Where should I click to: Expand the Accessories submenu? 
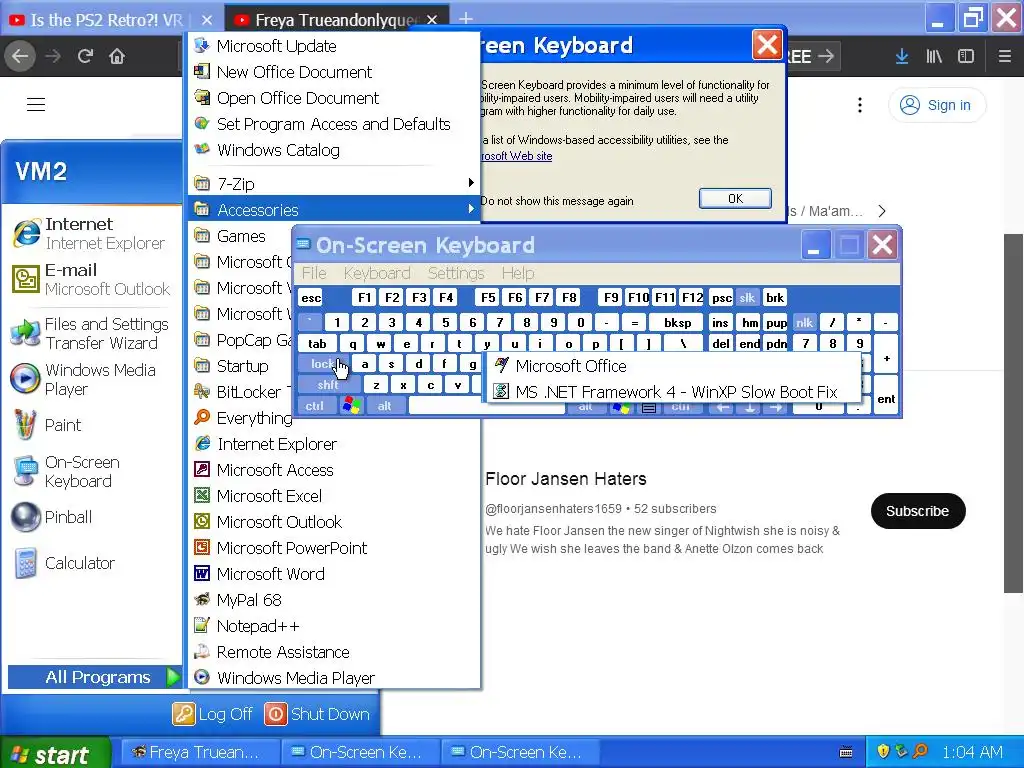point(334,210)
